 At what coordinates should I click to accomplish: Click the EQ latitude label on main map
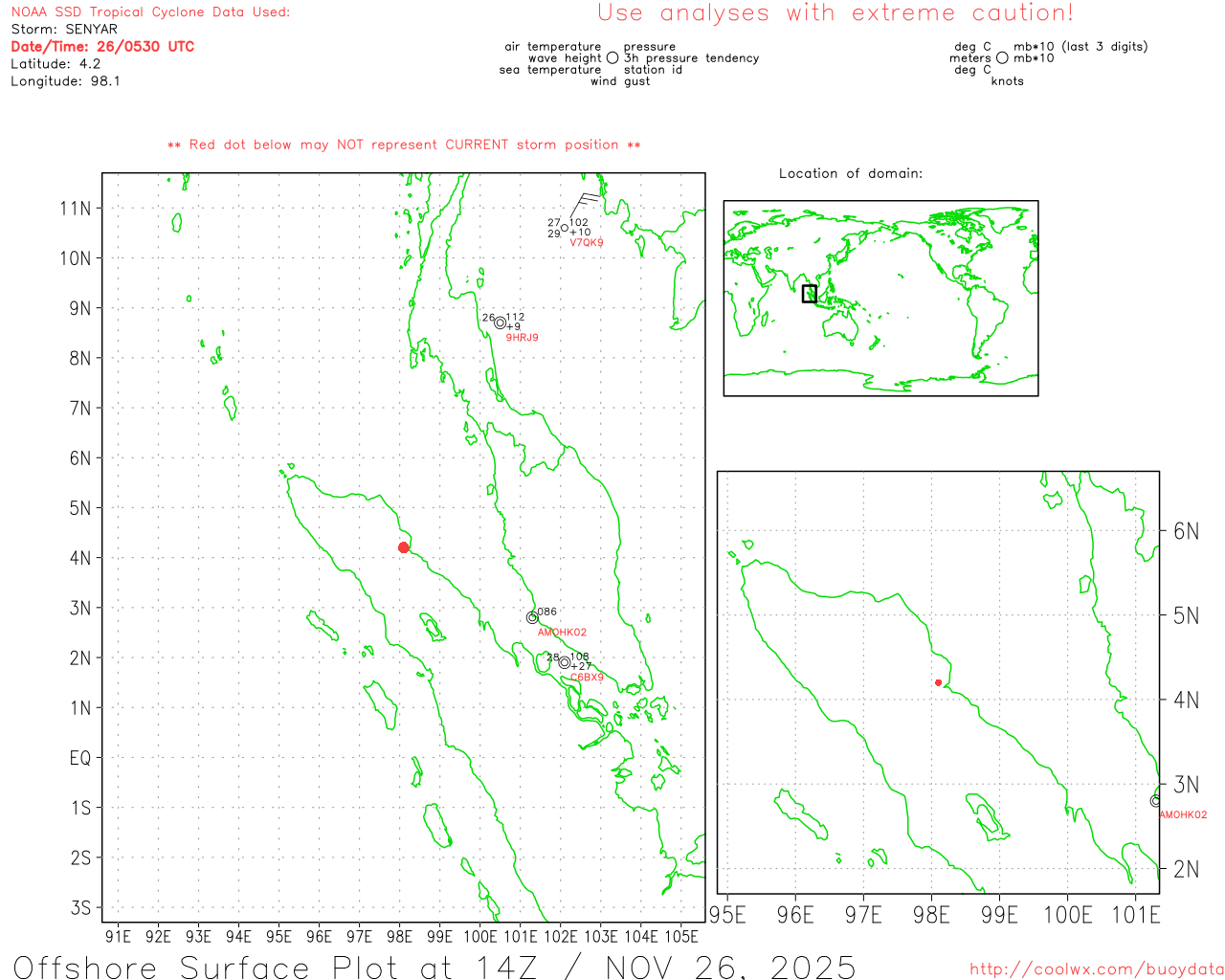(80, 758)
